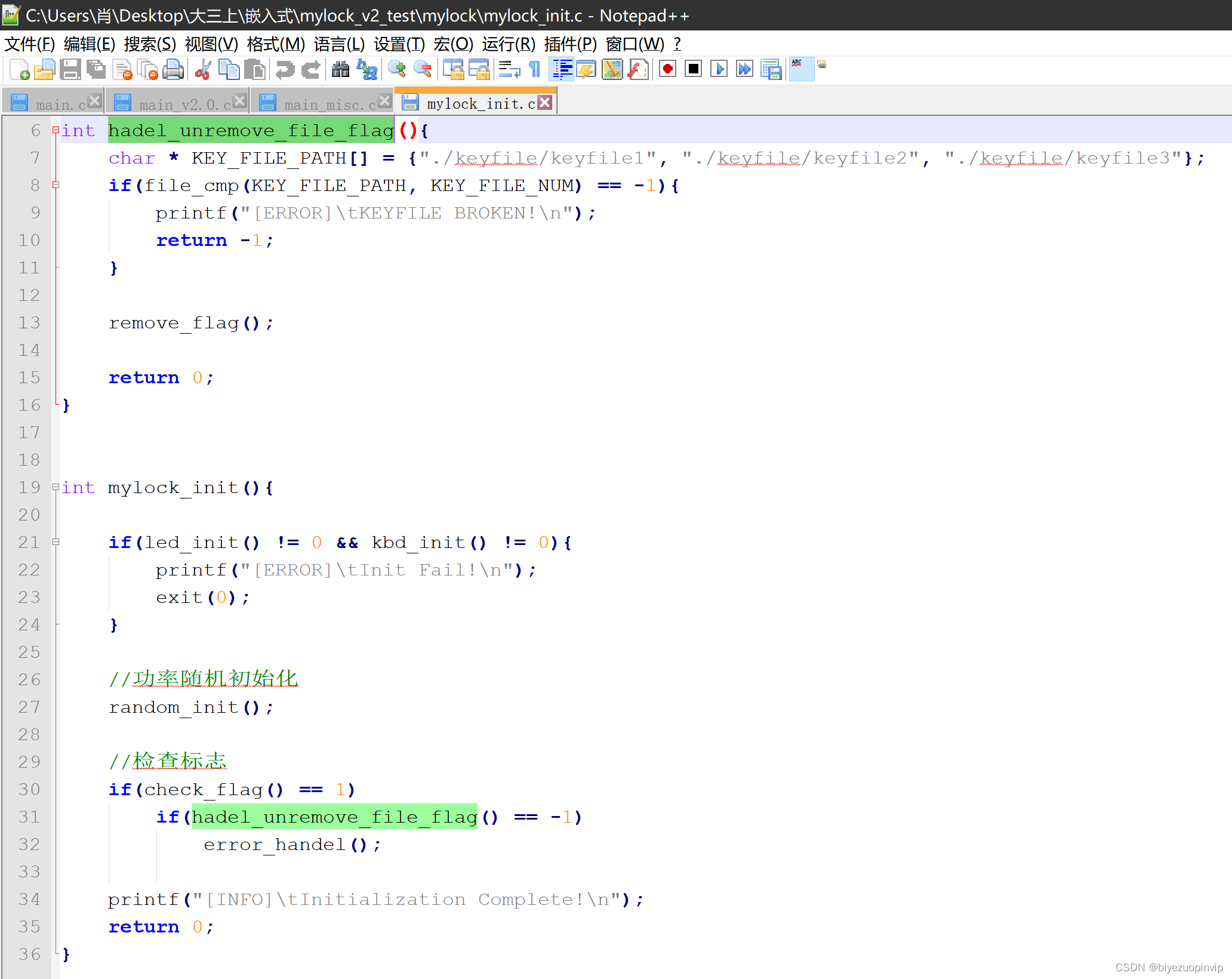Click the Undo arrow icon
1232x979 pixels.
pyautogui.click(x=285, y=70)
